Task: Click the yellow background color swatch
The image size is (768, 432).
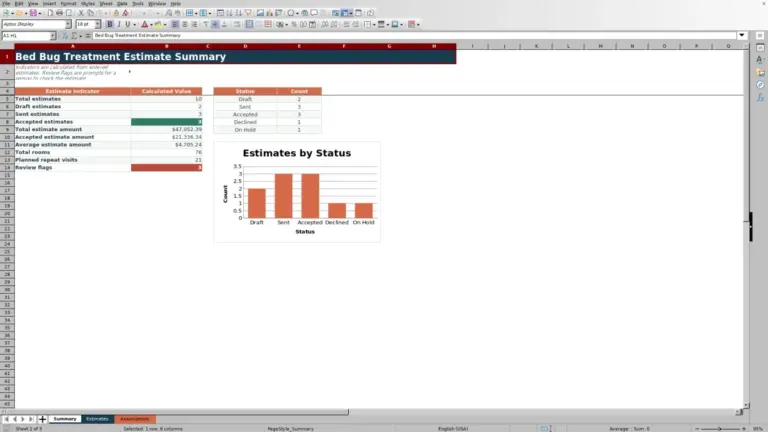Action: 158,24
